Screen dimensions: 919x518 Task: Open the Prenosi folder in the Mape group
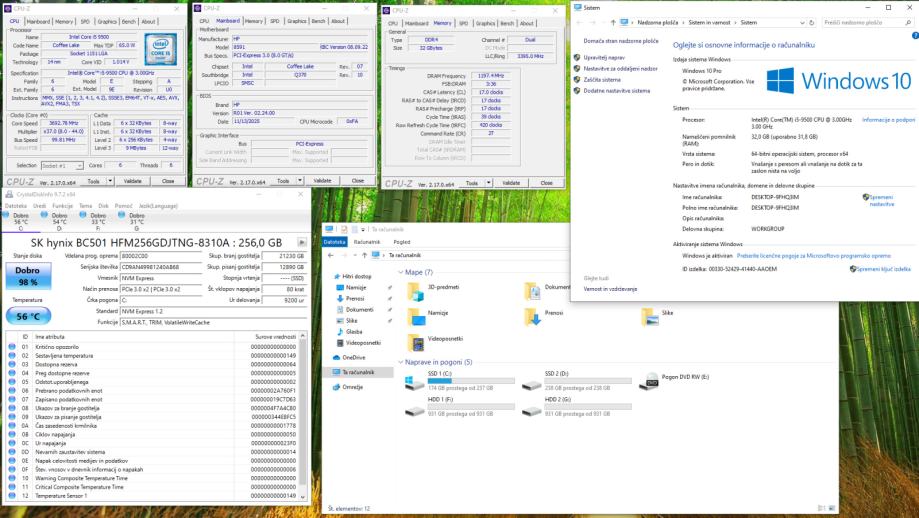pos(544,316)
